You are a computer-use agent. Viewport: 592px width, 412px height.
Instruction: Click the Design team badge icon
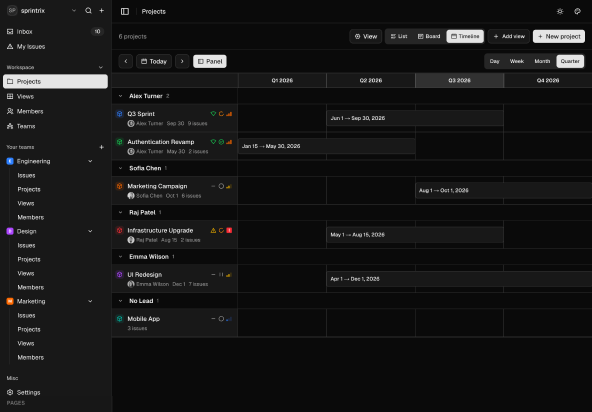[x=10, y=231]
